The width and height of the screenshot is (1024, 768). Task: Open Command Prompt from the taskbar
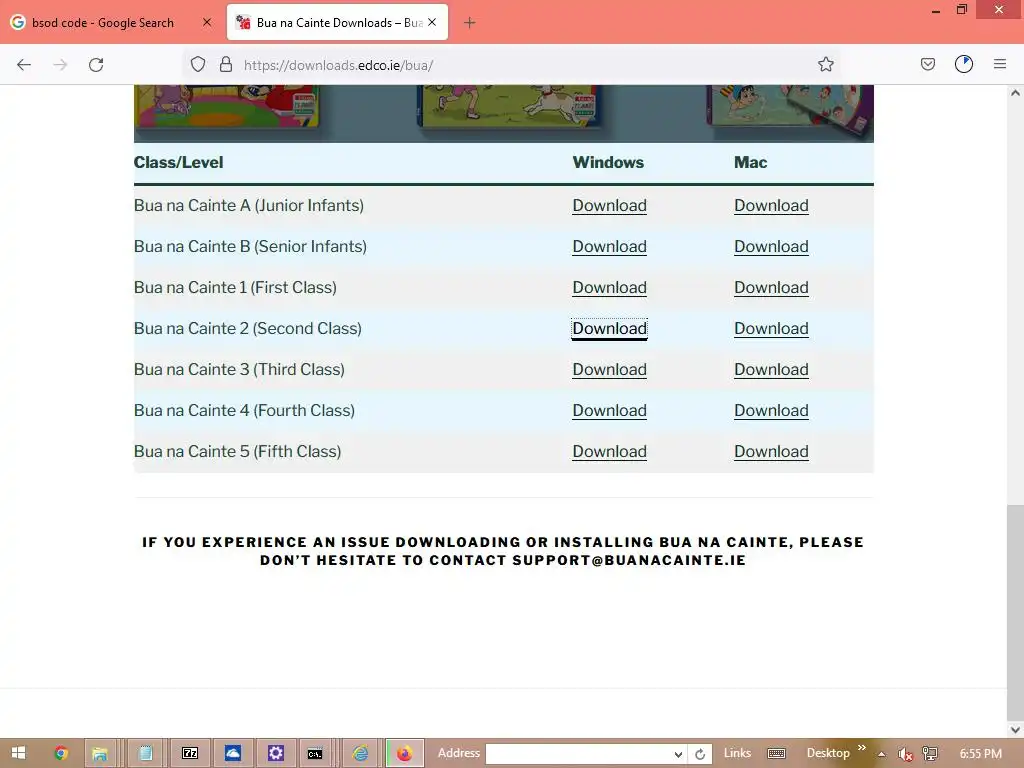[315, 754]
